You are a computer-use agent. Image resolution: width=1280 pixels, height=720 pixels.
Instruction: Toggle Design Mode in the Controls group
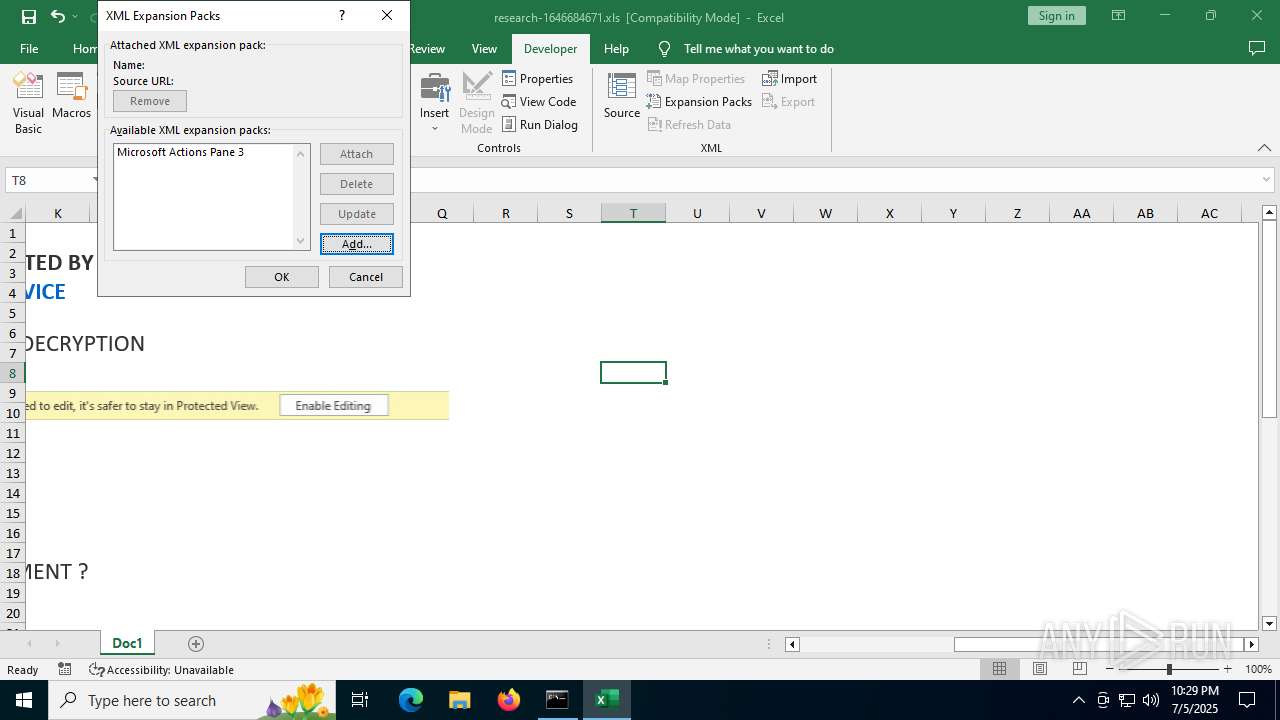[476, 103]
